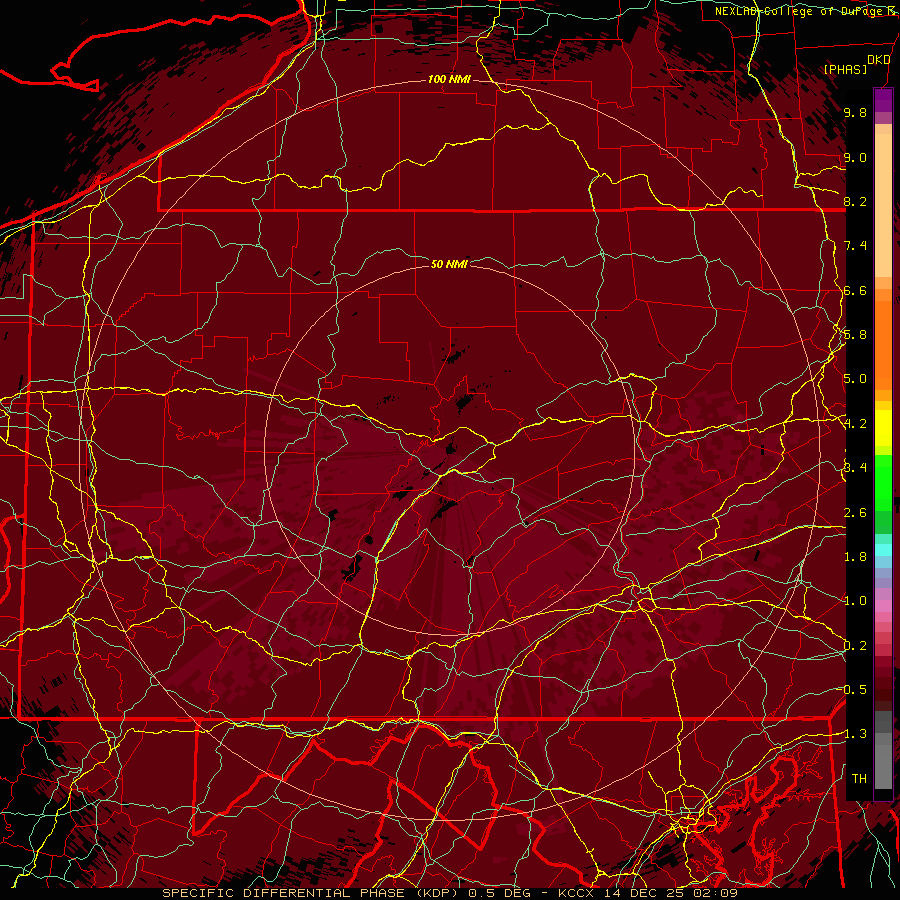Click the 2.6 scale value

click(x=855, y=513)
